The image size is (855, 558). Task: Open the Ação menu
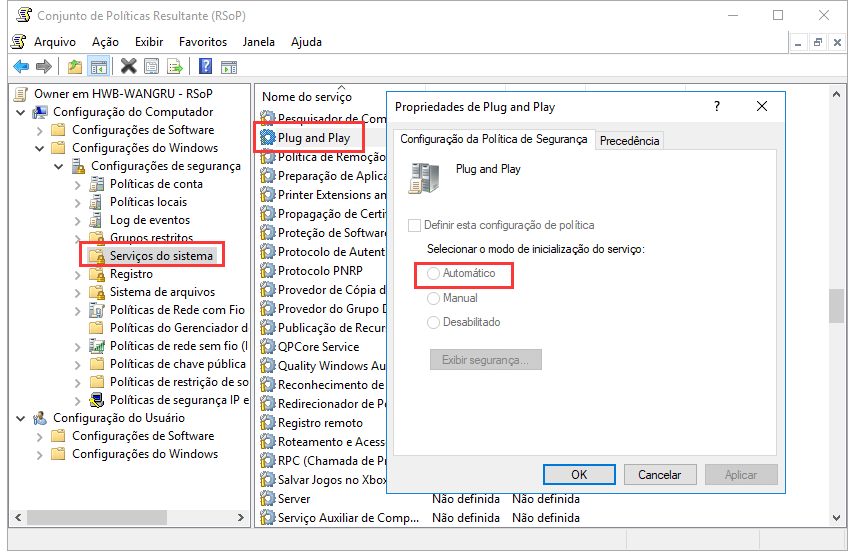point(105,42)
